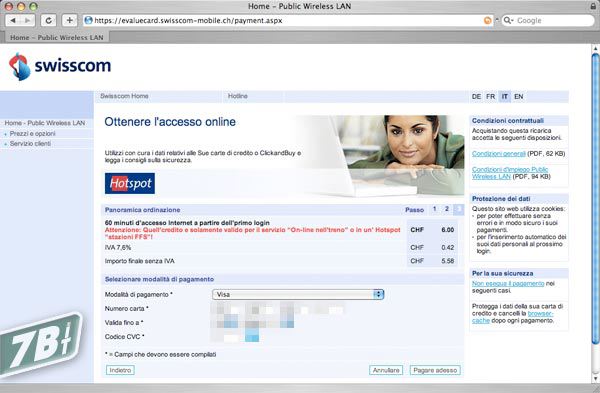Click the vertical page scrollbar
This screenshot has width=600, height=393.
[x=595, y=199]
